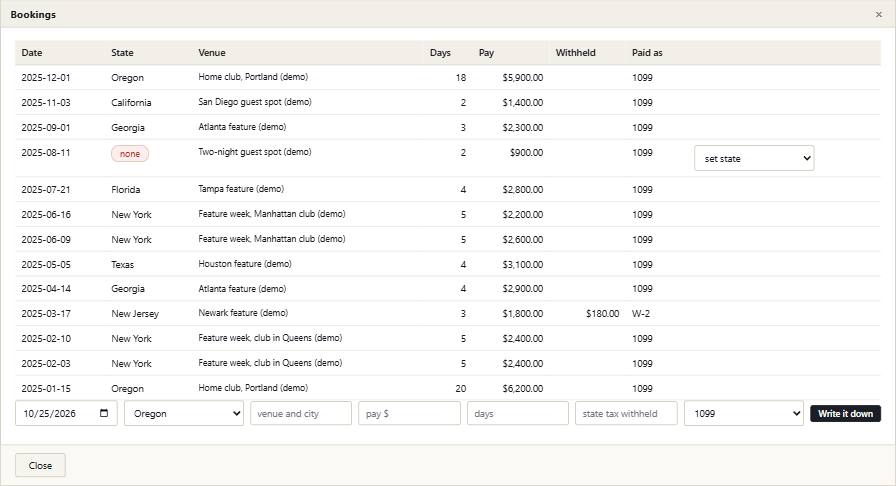Select the 2025-09-01 date cell
This screenshot has height=486, width=896.
[46, 128]
